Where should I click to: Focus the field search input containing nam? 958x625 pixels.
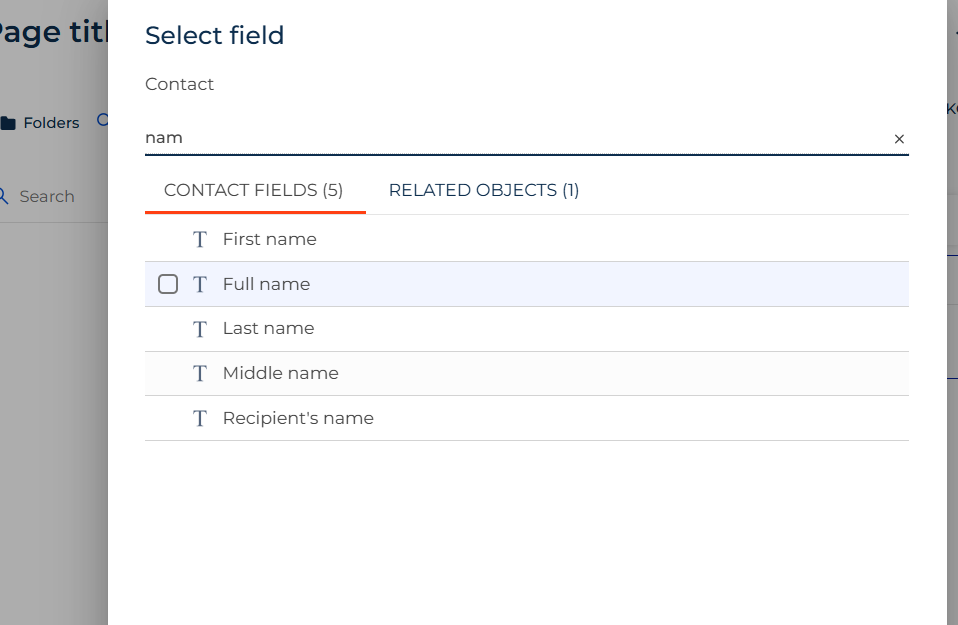pos(516,138)
